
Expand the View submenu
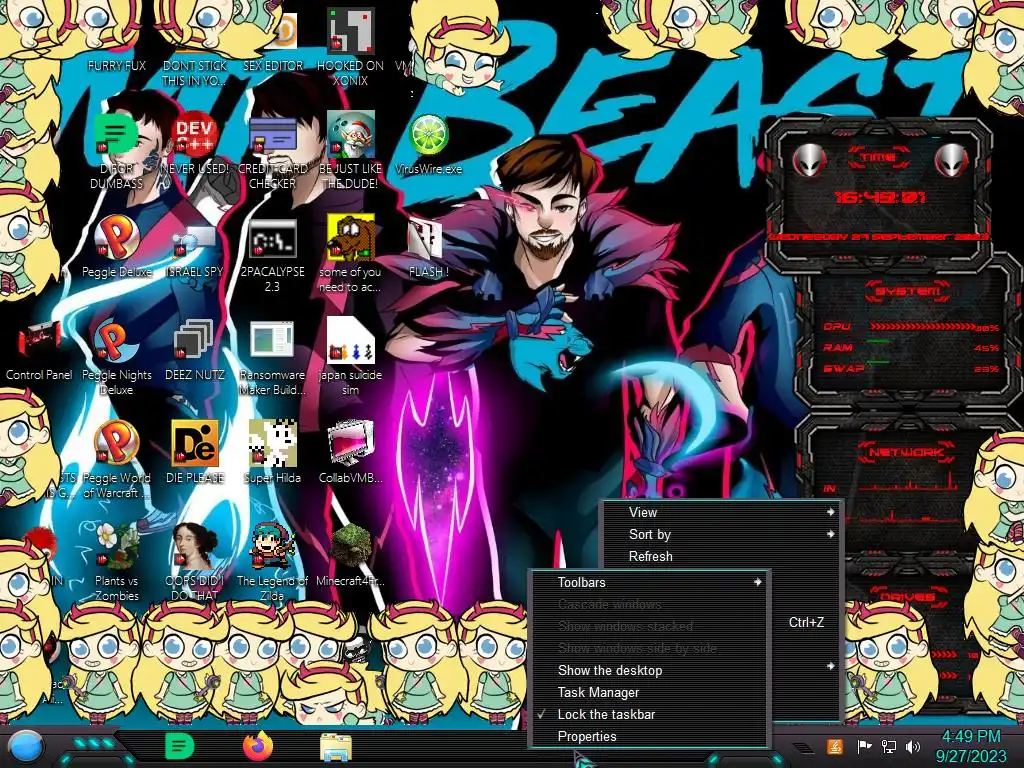pyautogui.click(x=722, y=513)
